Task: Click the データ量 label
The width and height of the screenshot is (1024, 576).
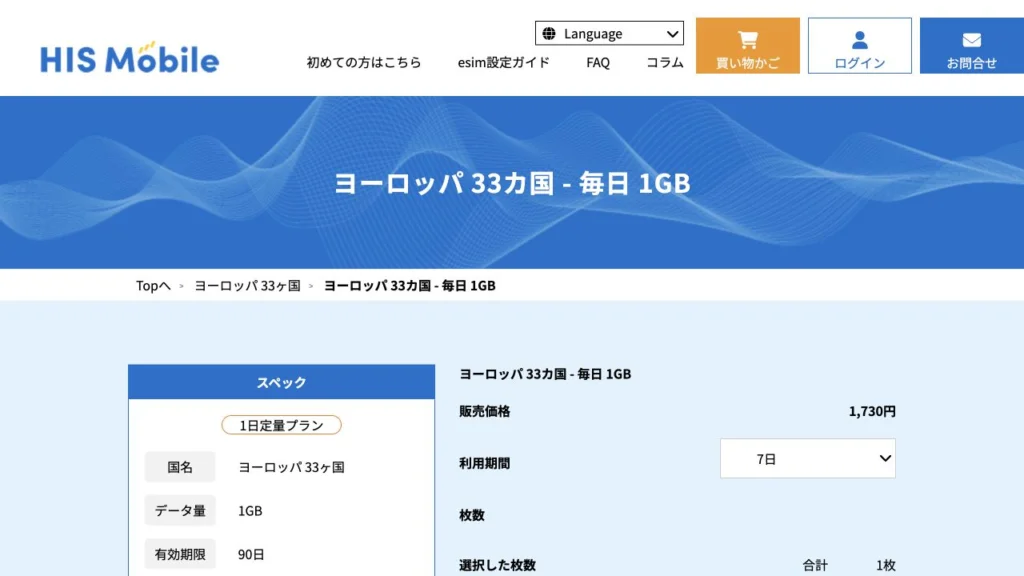Action: tap(180, 511)
